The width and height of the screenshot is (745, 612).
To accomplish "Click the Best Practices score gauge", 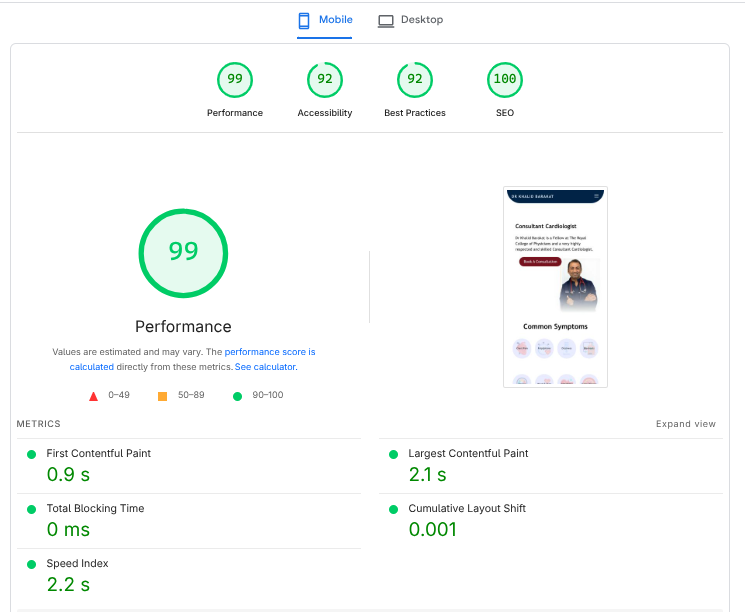I will tap(415, 80).
